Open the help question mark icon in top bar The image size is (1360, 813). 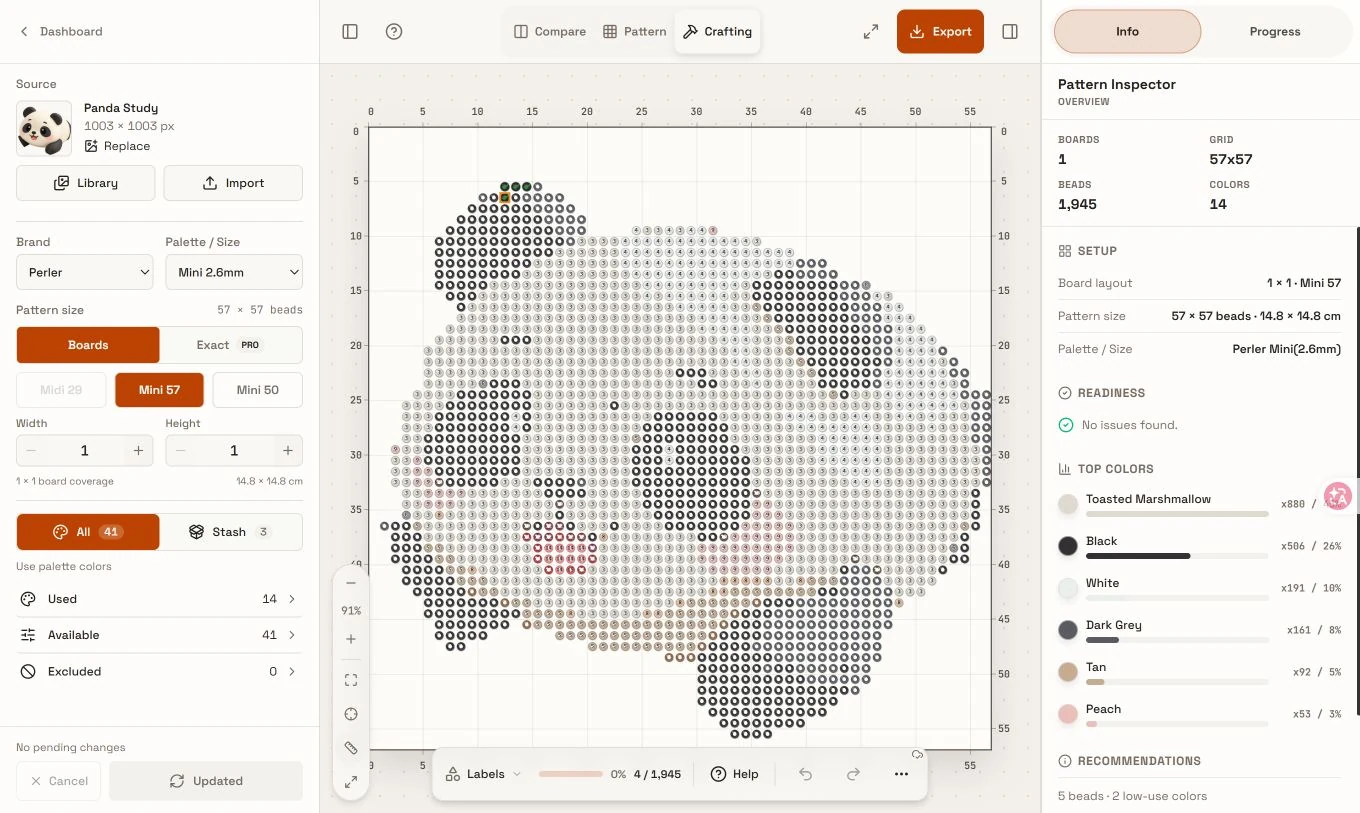394,32
